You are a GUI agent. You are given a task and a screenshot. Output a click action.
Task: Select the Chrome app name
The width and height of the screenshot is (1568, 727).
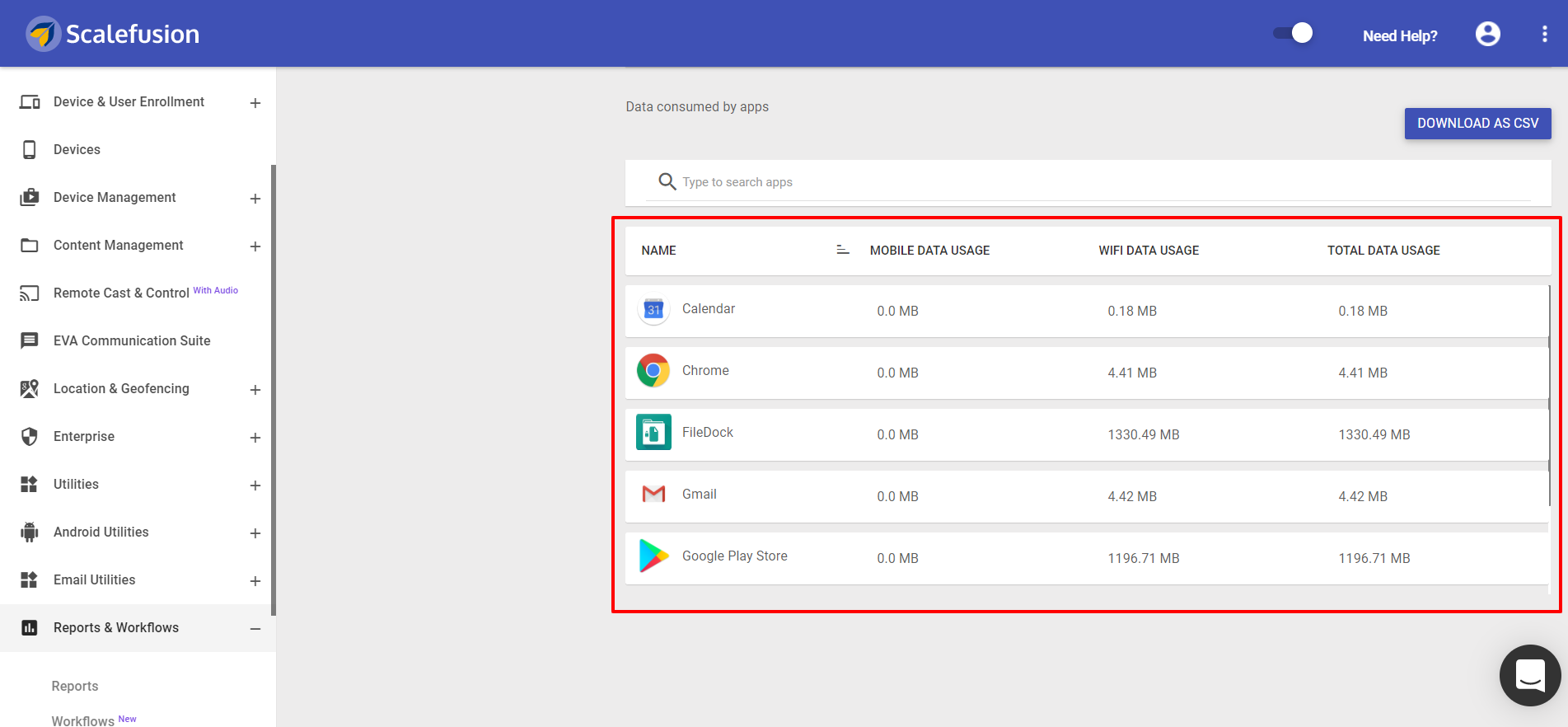point(705,370)
